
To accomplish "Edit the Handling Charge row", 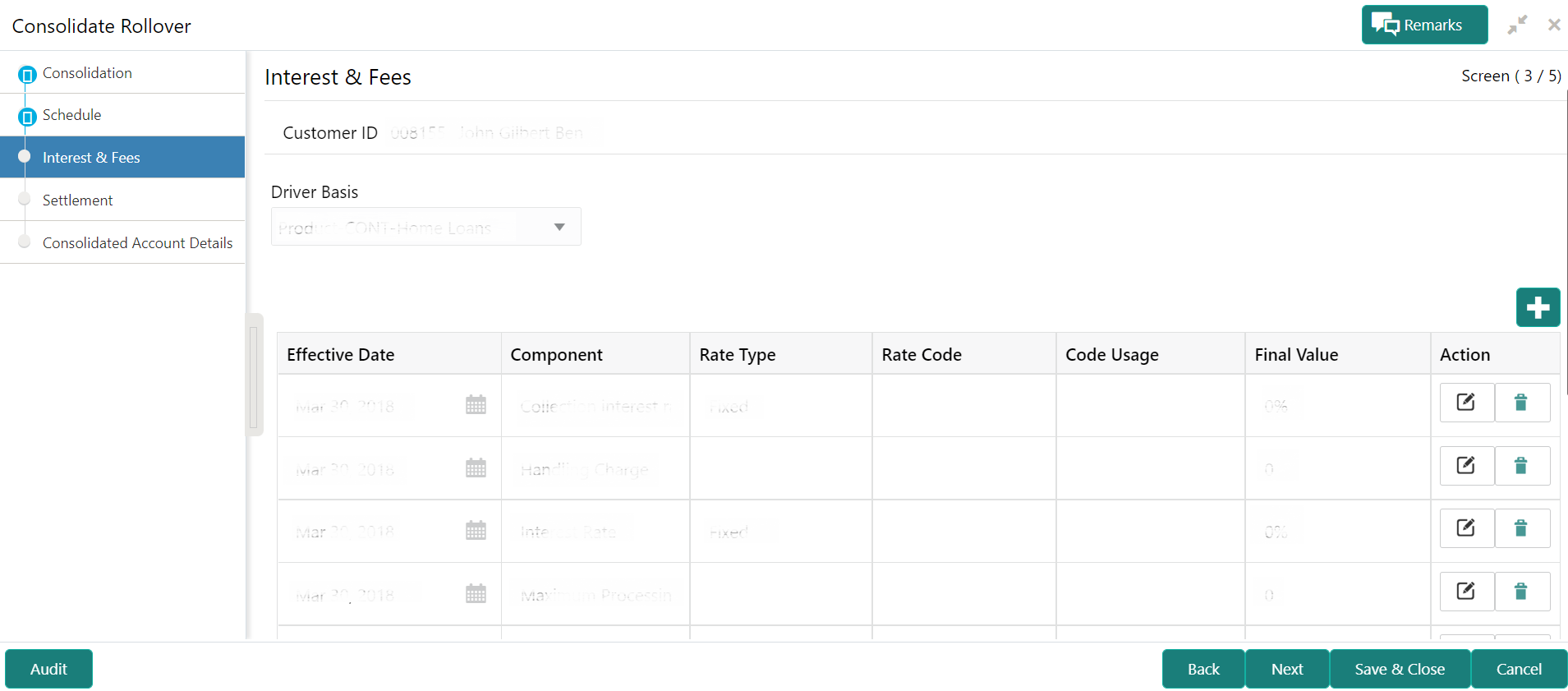I will point(1466,466).
